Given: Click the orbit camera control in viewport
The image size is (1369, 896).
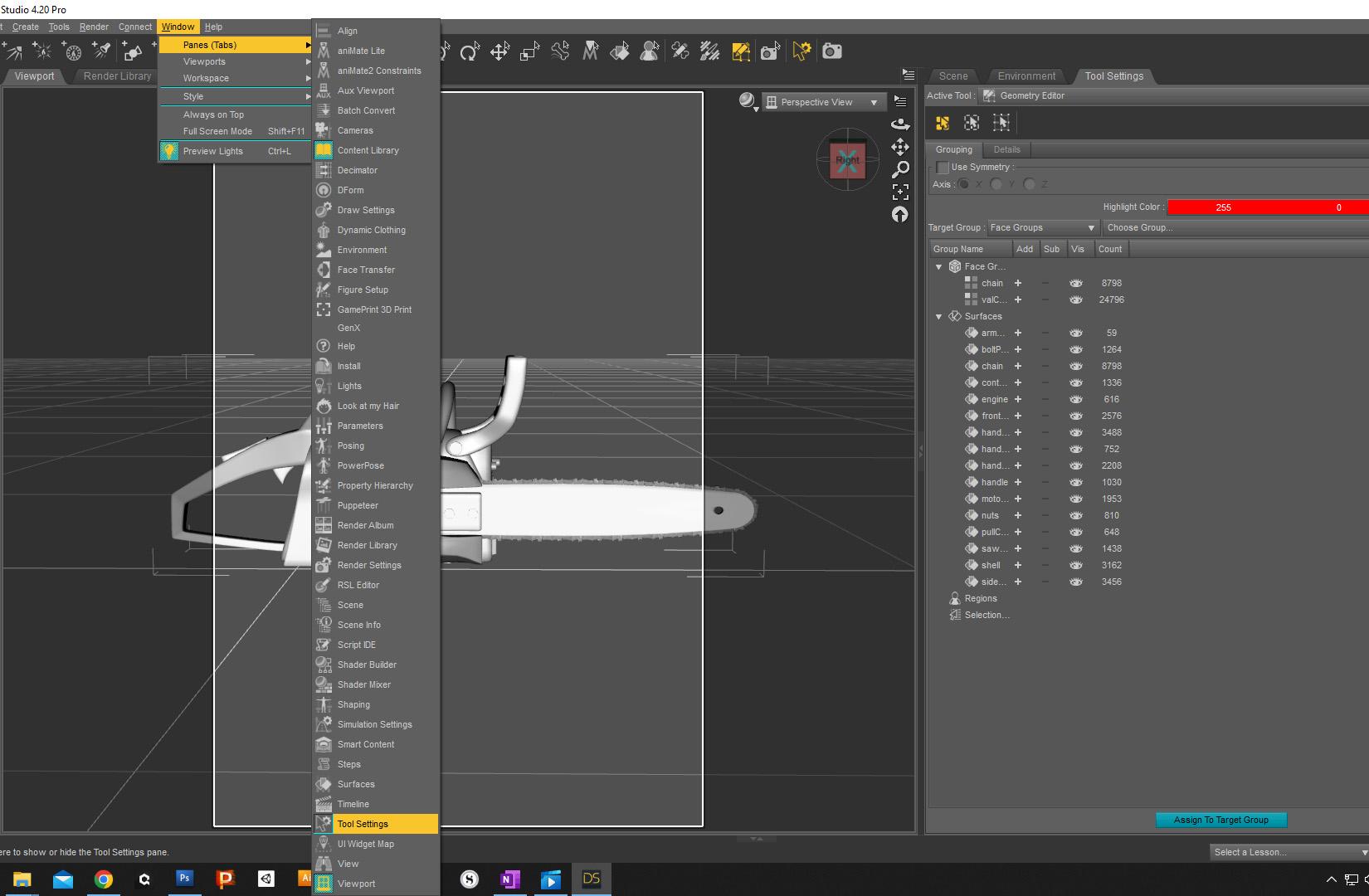Looking at the screenshot, I should click(899, 124).
